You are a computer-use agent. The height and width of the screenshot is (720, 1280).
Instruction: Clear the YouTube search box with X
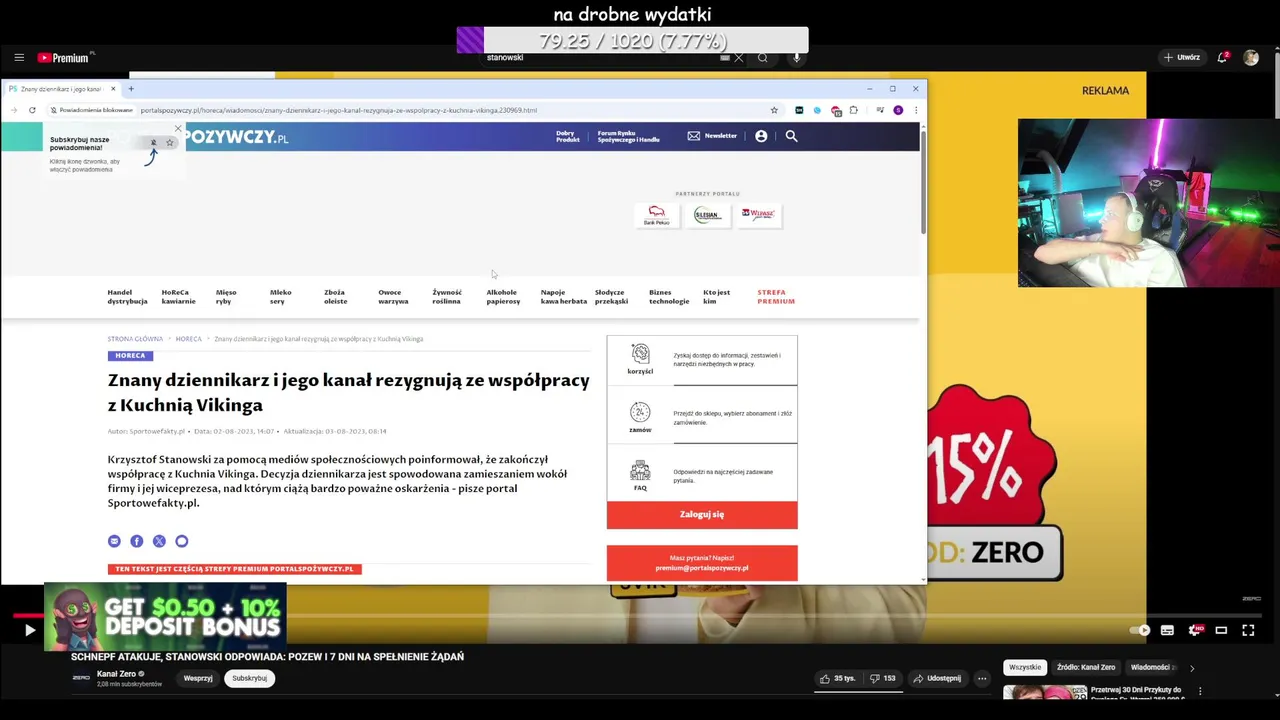739,58
